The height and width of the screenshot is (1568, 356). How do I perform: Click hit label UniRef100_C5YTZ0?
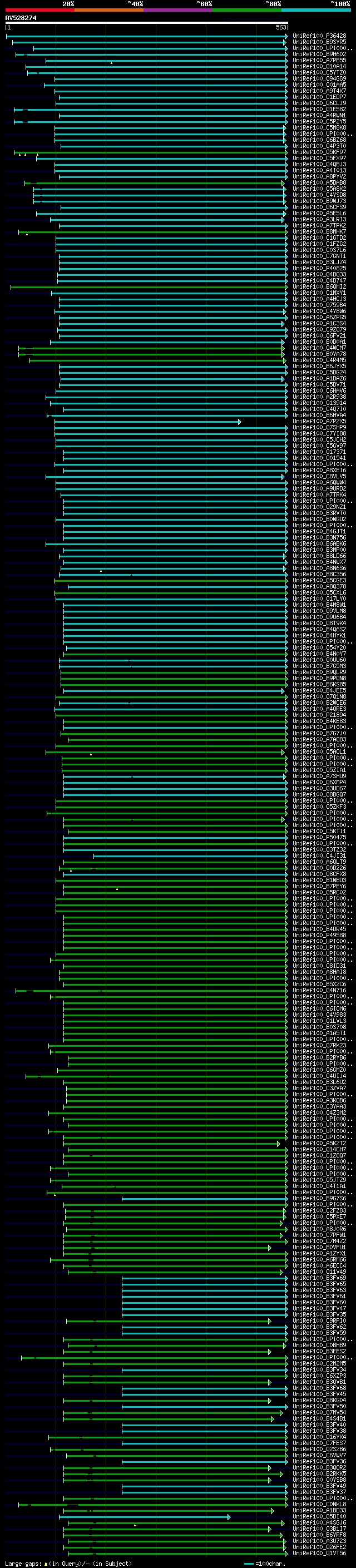[x=319, y=72]
